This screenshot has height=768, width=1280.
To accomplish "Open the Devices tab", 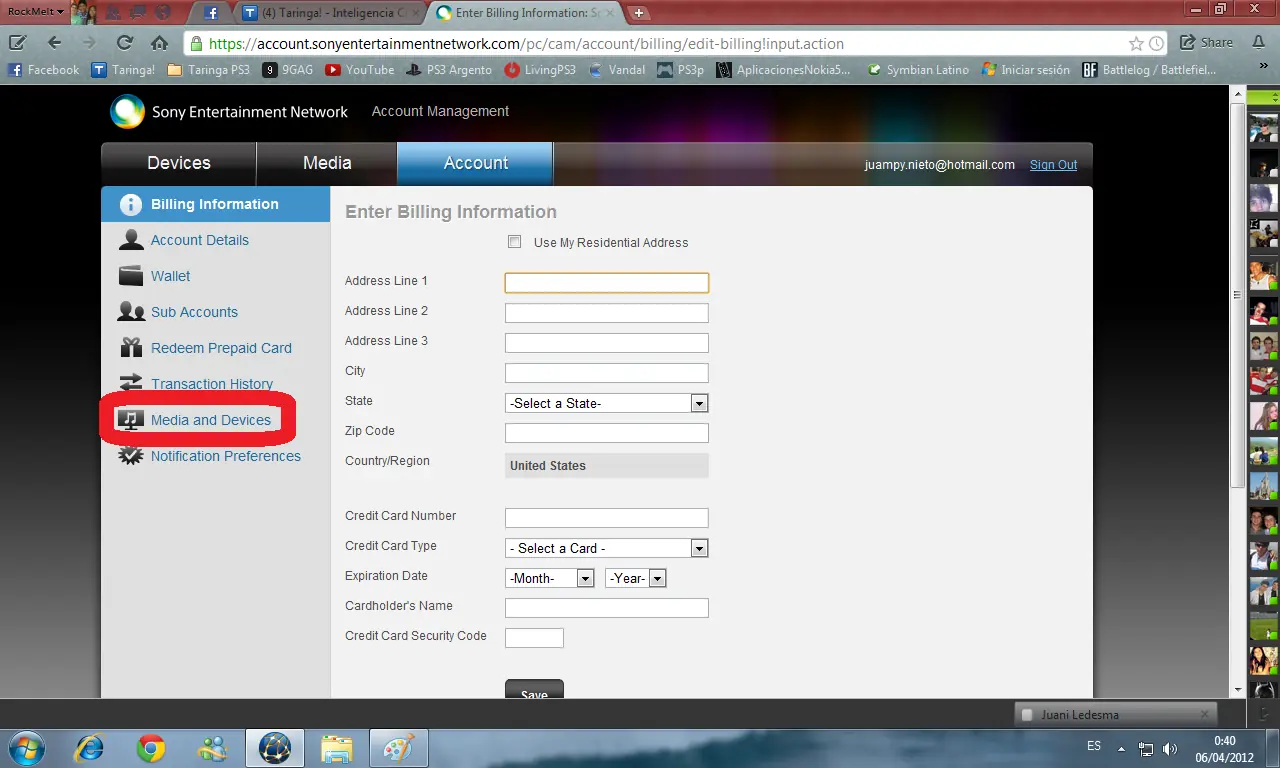I will [179, 163].
